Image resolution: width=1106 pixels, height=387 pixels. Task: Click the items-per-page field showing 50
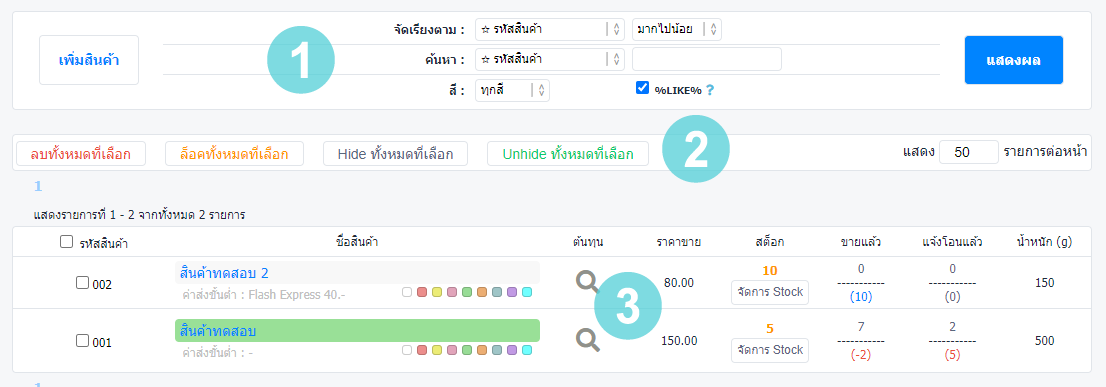tap(968, 152)
